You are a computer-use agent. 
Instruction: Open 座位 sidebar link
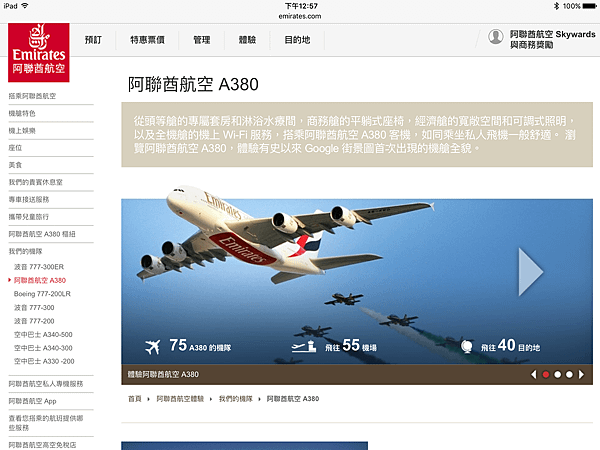pyautogui.click(x=15, y=148)
